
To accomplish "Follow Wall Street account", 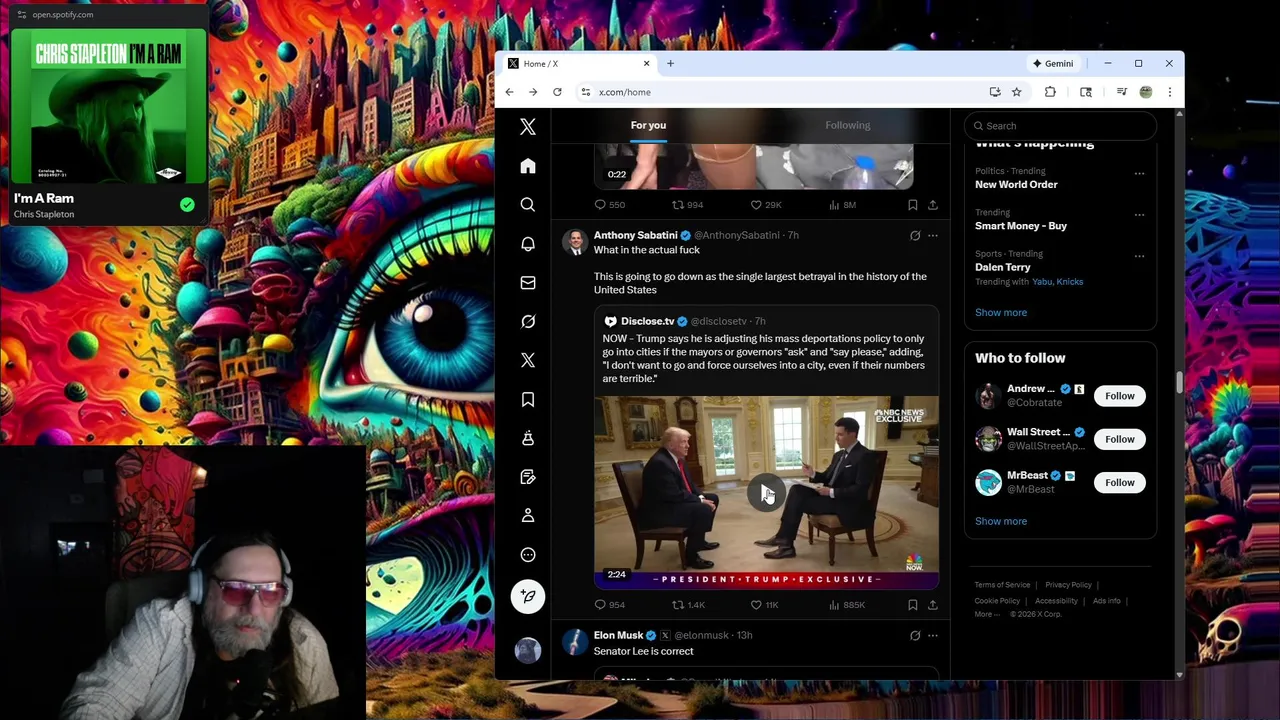I will 1120,439.
